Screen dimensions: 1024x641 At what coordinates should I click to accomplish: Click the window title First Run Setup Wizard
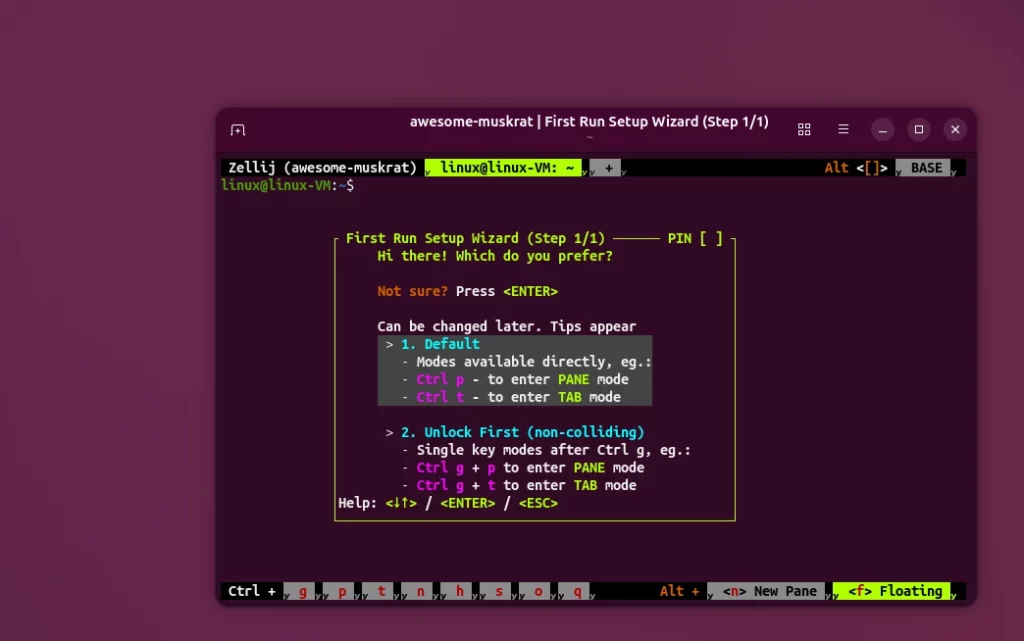click(x=589, y=121)
